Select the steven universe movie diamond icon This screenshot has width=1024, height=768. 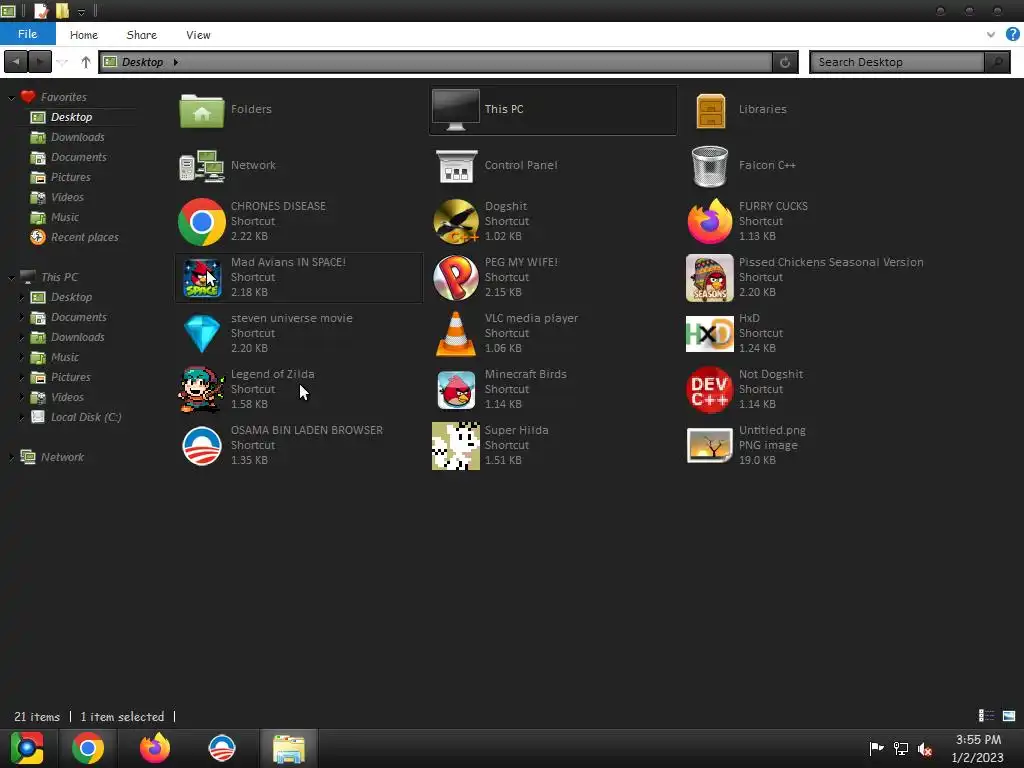(x=202, y=334)
